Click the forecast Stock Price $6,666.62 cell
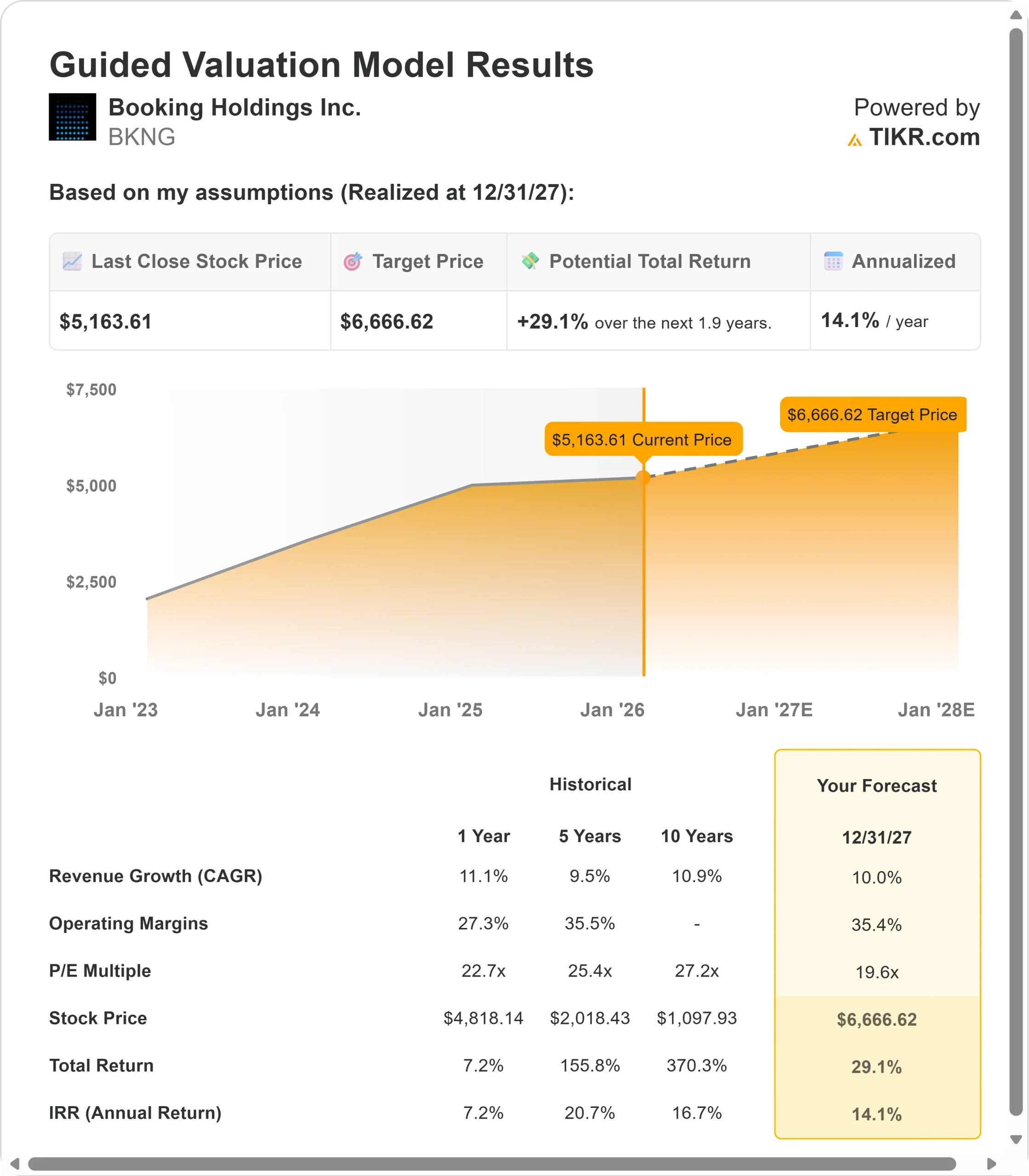 876,1019
